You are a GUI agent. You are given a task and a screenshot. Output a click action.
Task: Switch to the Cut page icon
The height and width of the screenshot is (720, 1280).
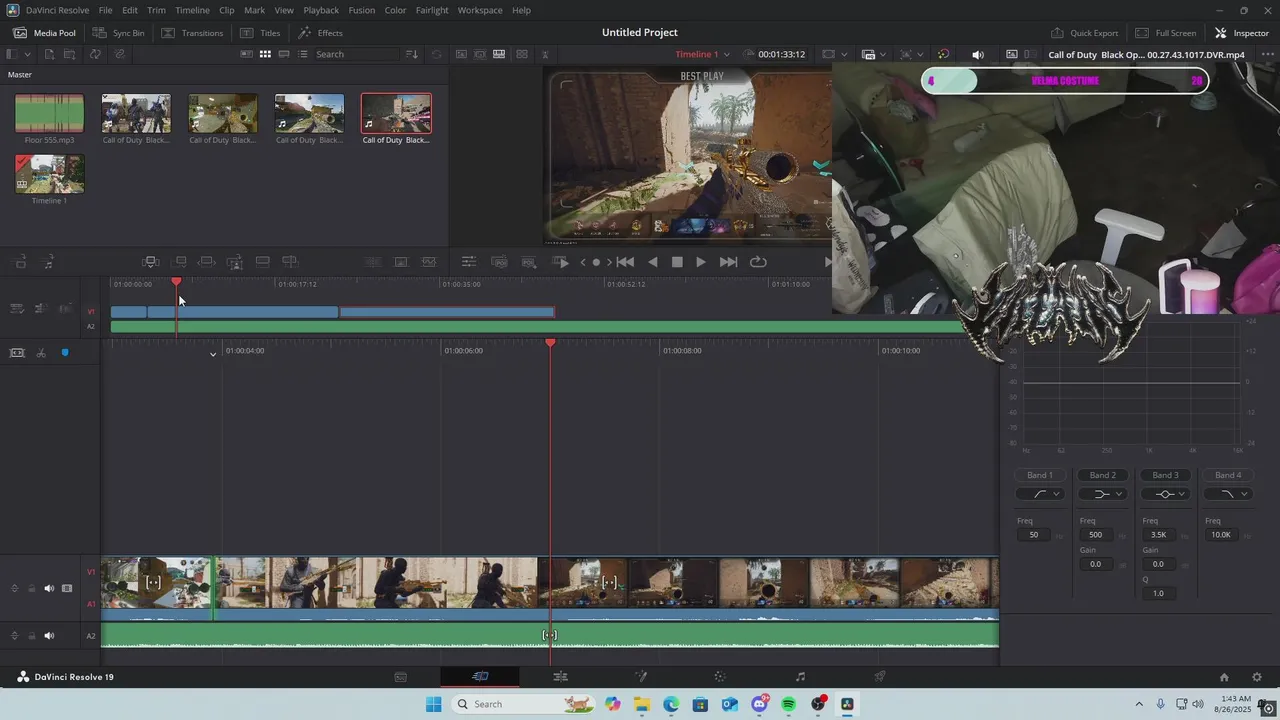click(x=480, y=677)
